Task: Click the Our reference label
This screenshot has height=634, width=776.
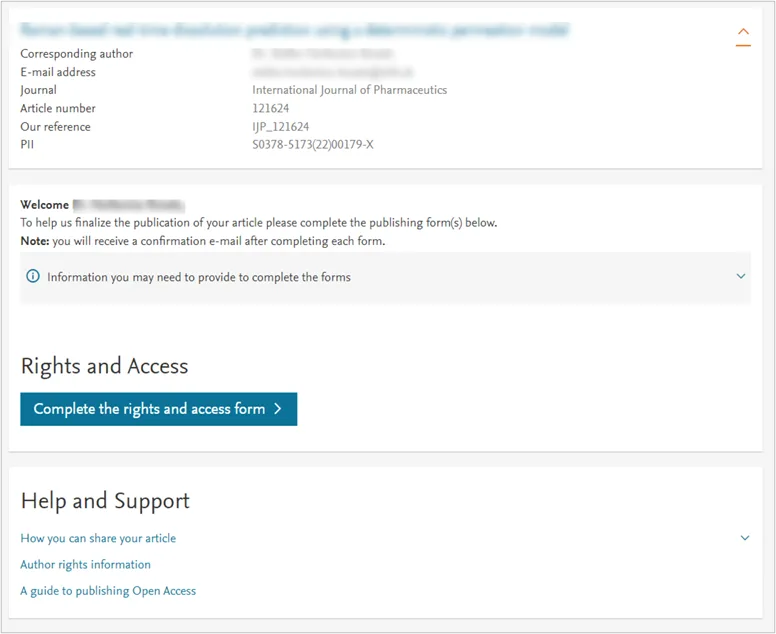Action: pyautogui.click(x=55, y=127)
